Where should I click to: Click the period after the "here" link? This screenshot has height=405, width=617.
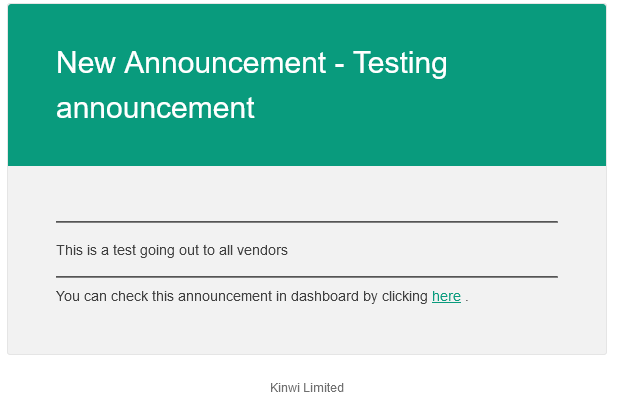(467, 298)
